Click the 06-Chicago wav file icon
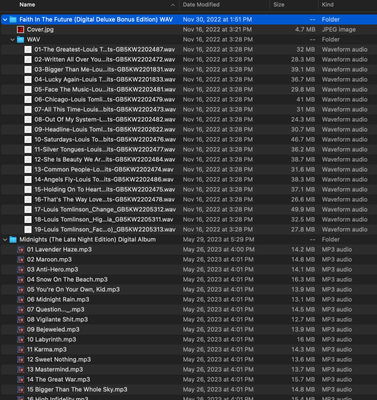This screenshot has height=400, width=377. pos(28,100)
